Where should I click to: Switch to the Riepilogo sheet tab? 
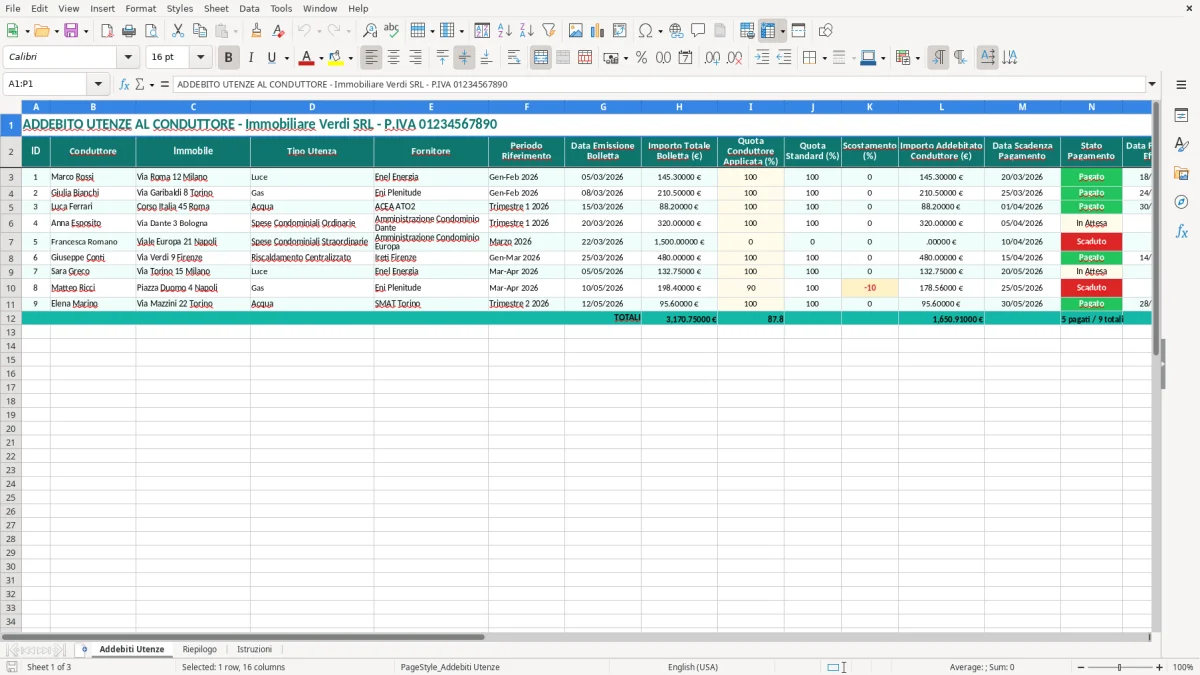click(200, 649)
